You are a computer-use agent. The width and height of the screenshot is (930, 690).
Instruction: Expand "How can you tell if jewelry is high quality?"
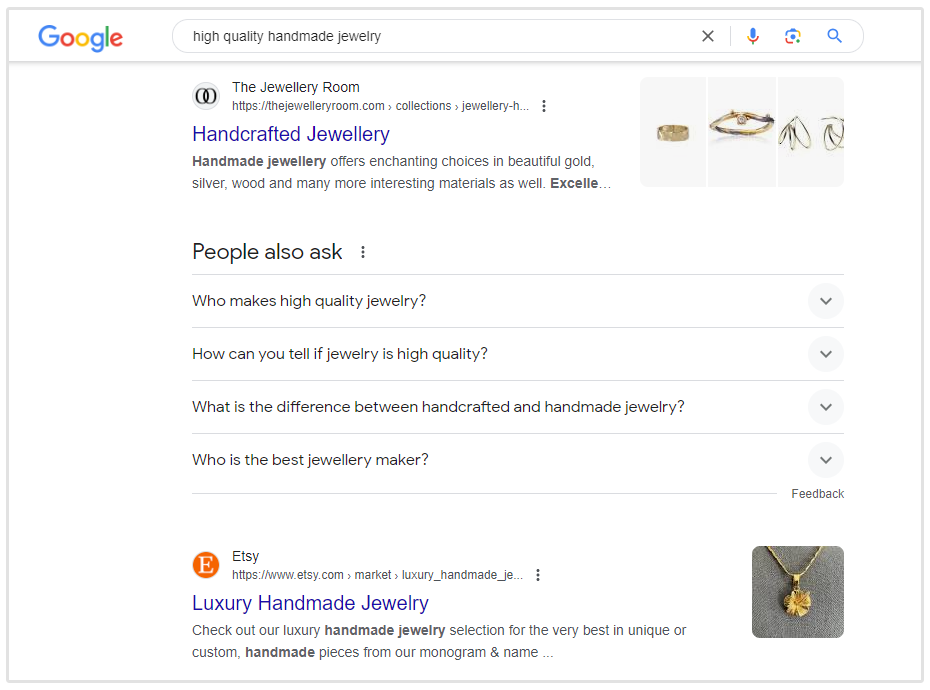[x=825, y=354]
